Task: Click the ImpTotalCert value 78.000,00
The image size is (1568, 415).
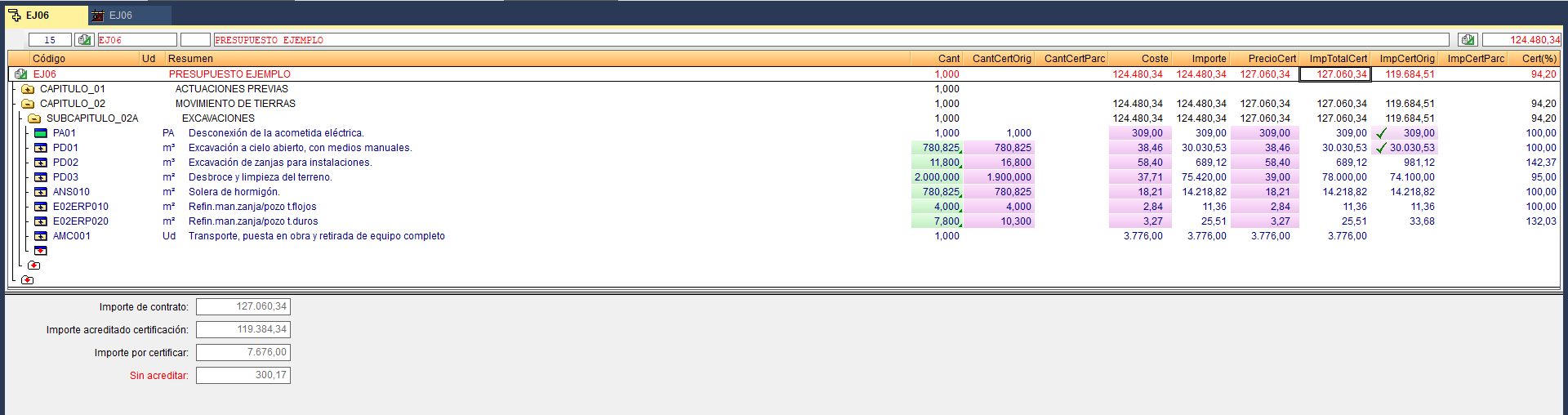Action: coord(1344,177)
